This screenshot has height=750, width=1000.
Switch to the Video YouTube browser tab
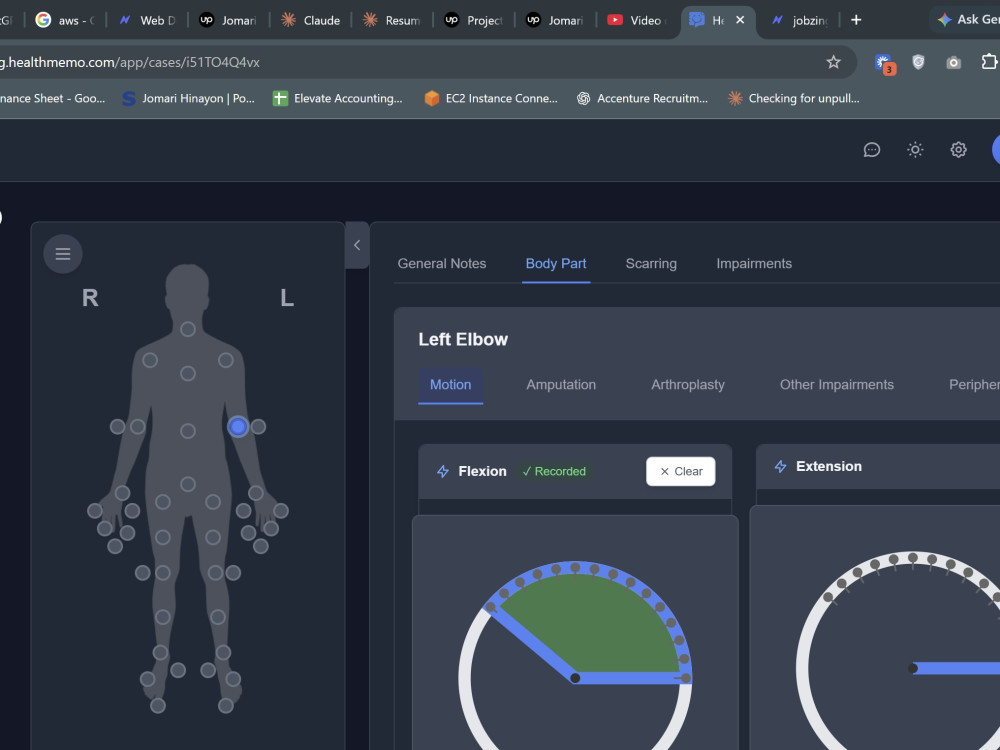(x=636, y=20)
